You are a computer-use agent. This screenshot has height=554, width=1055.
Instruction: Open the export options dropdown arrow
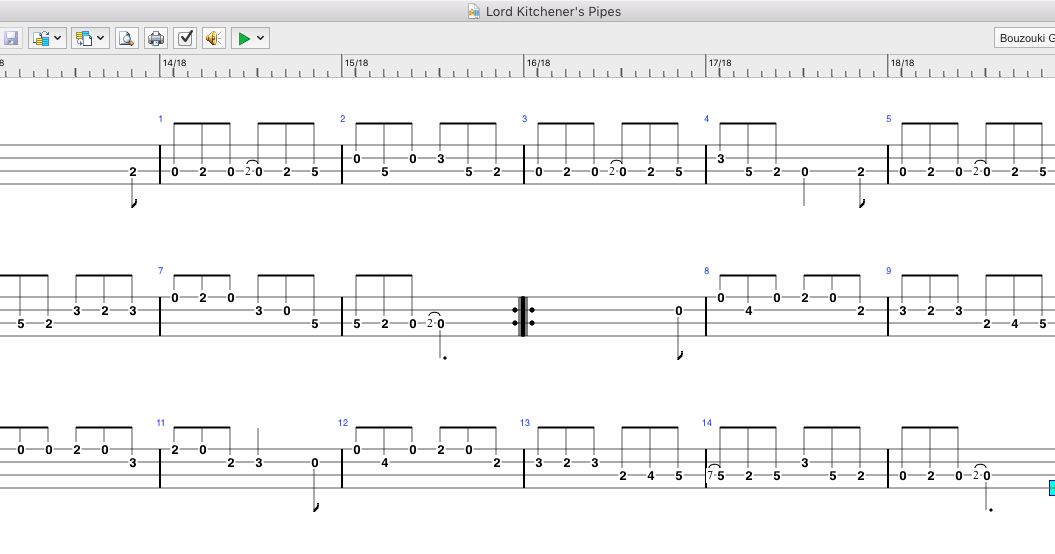[x=101, y=38]
